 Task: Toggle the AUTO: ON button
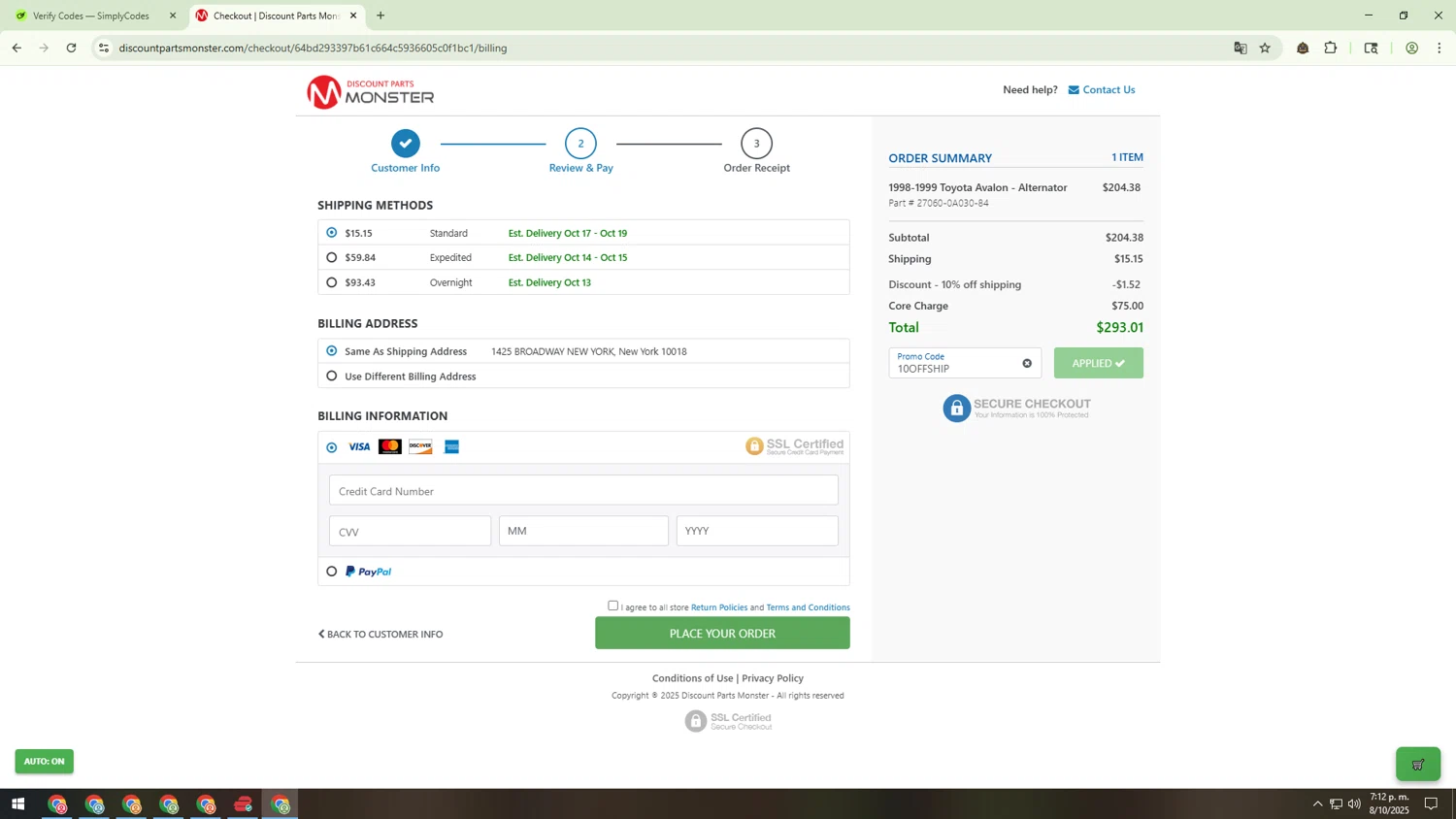pos(44,762)
